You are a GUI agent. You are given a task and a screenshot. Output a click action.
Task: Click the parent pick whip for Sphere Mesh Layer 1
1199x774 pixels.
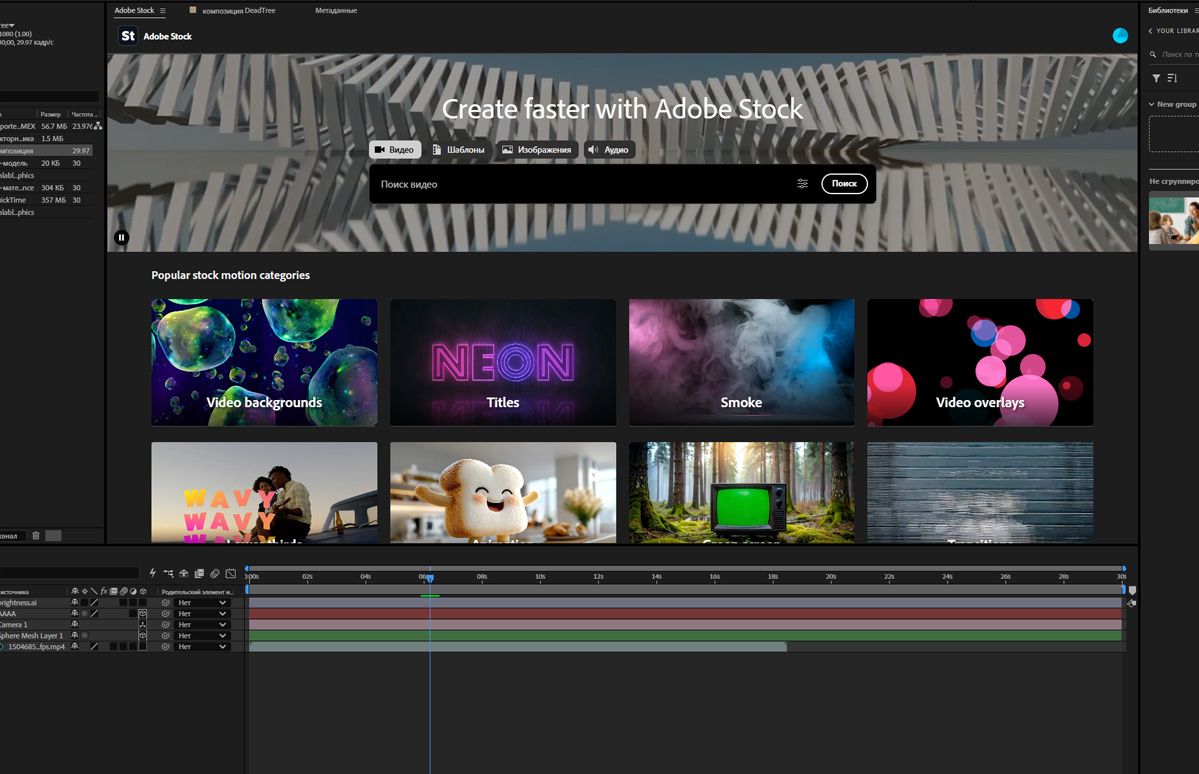(x=165, y=636)
